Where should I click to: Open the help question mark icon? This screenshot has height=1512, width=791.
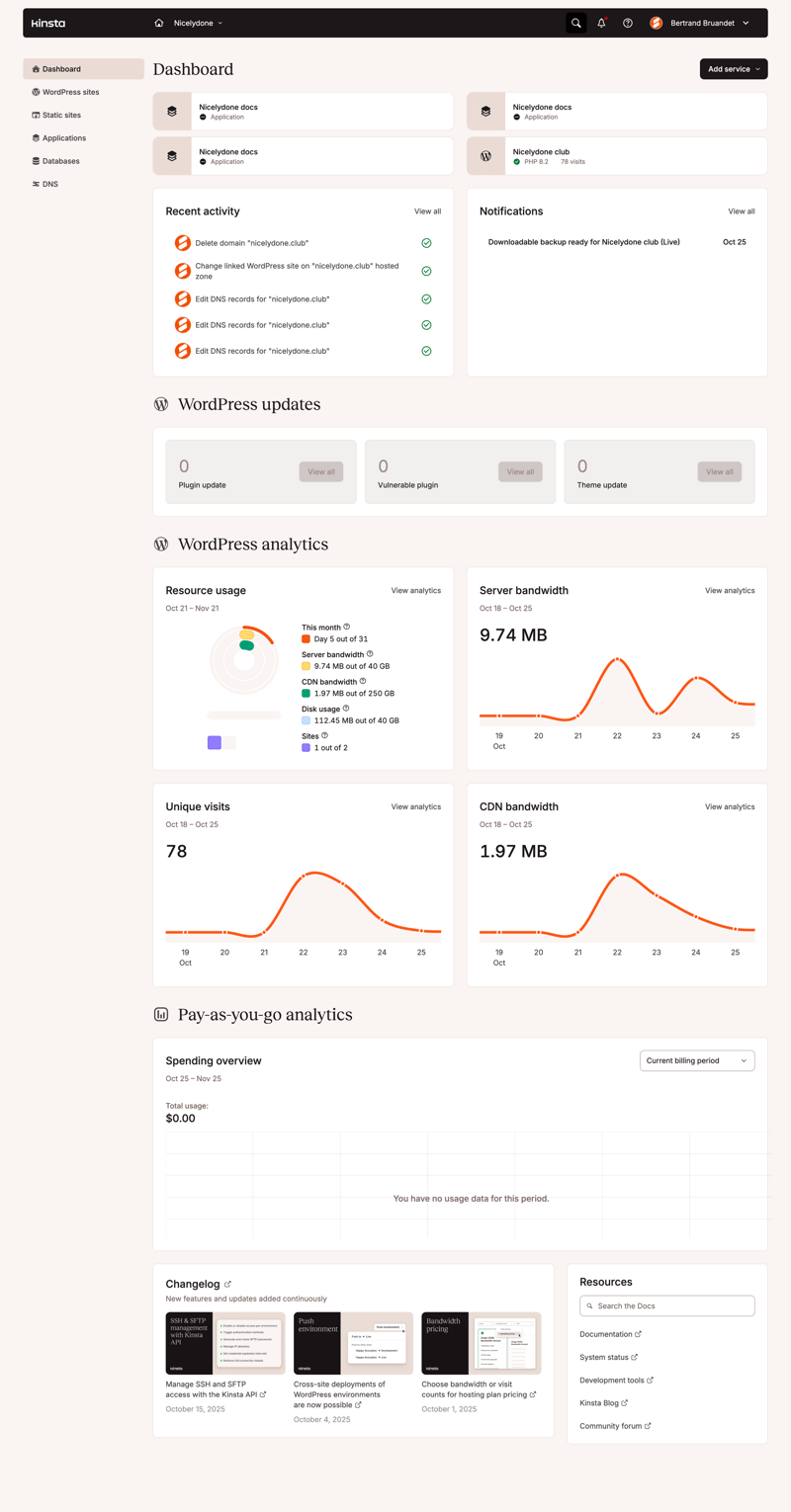627,22
